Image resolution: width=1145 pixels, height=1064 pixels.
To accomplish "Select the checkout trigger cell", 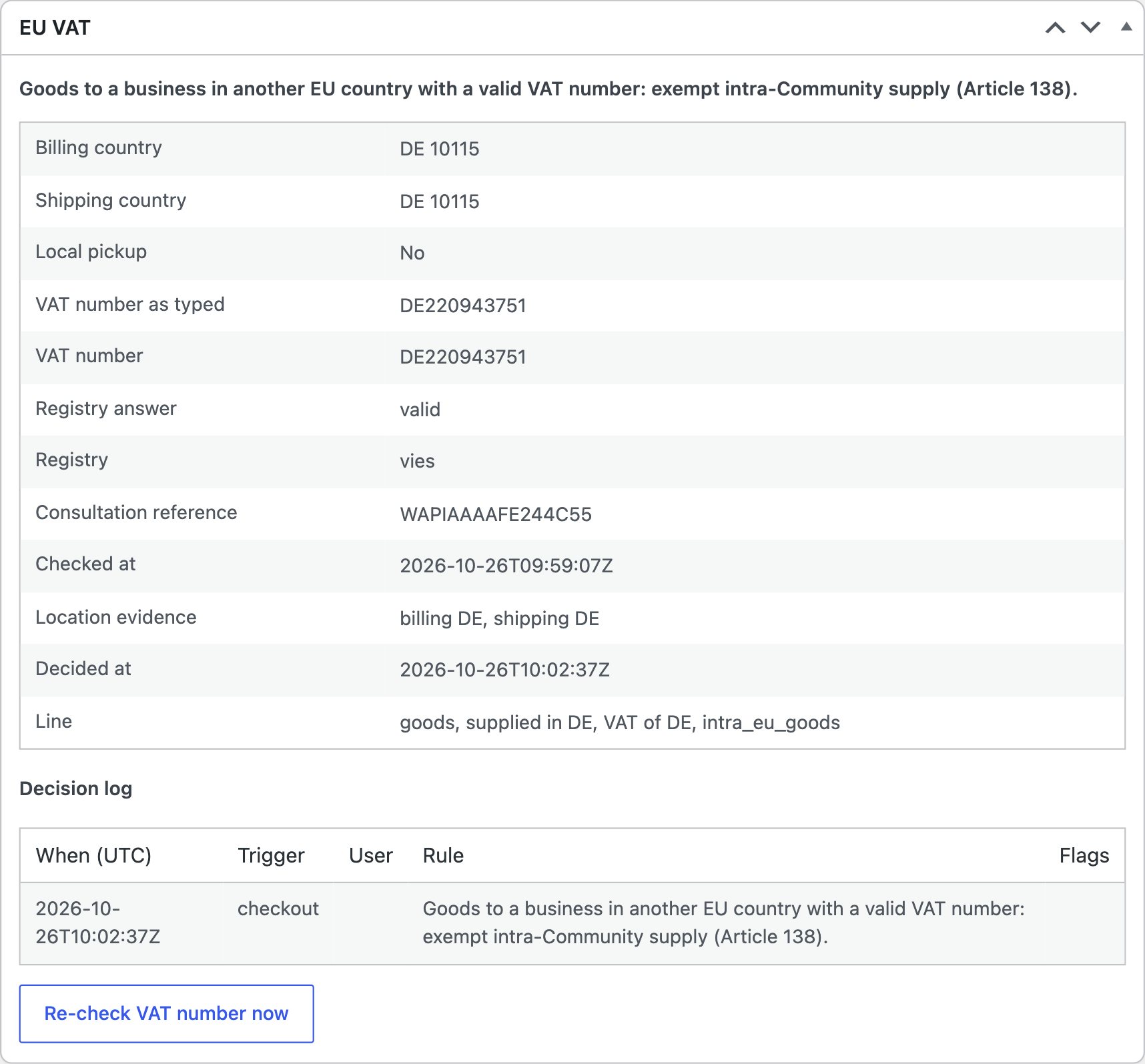I will (x=278, y=909).
